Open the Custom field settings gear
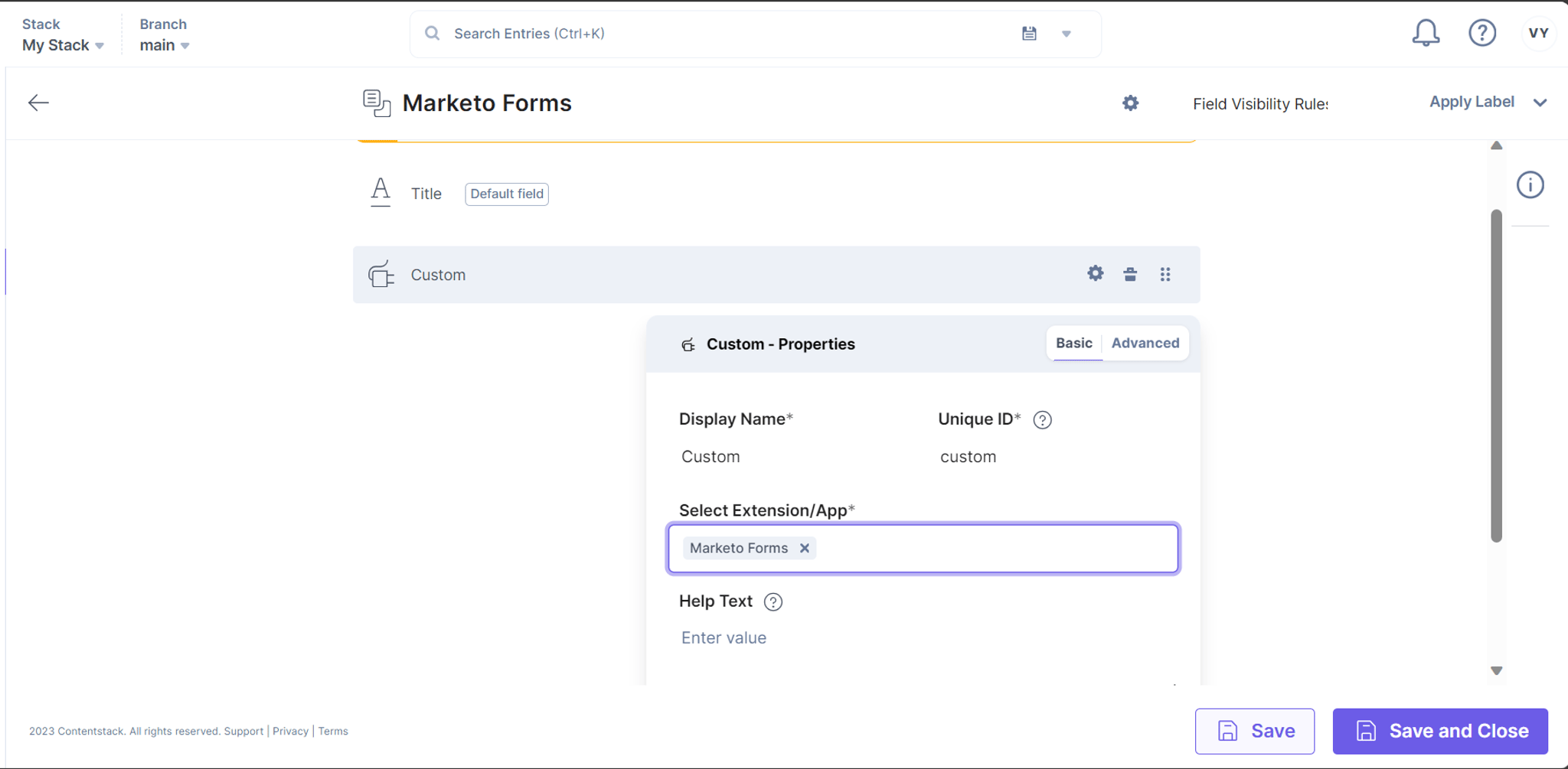 click(1096, 274)
